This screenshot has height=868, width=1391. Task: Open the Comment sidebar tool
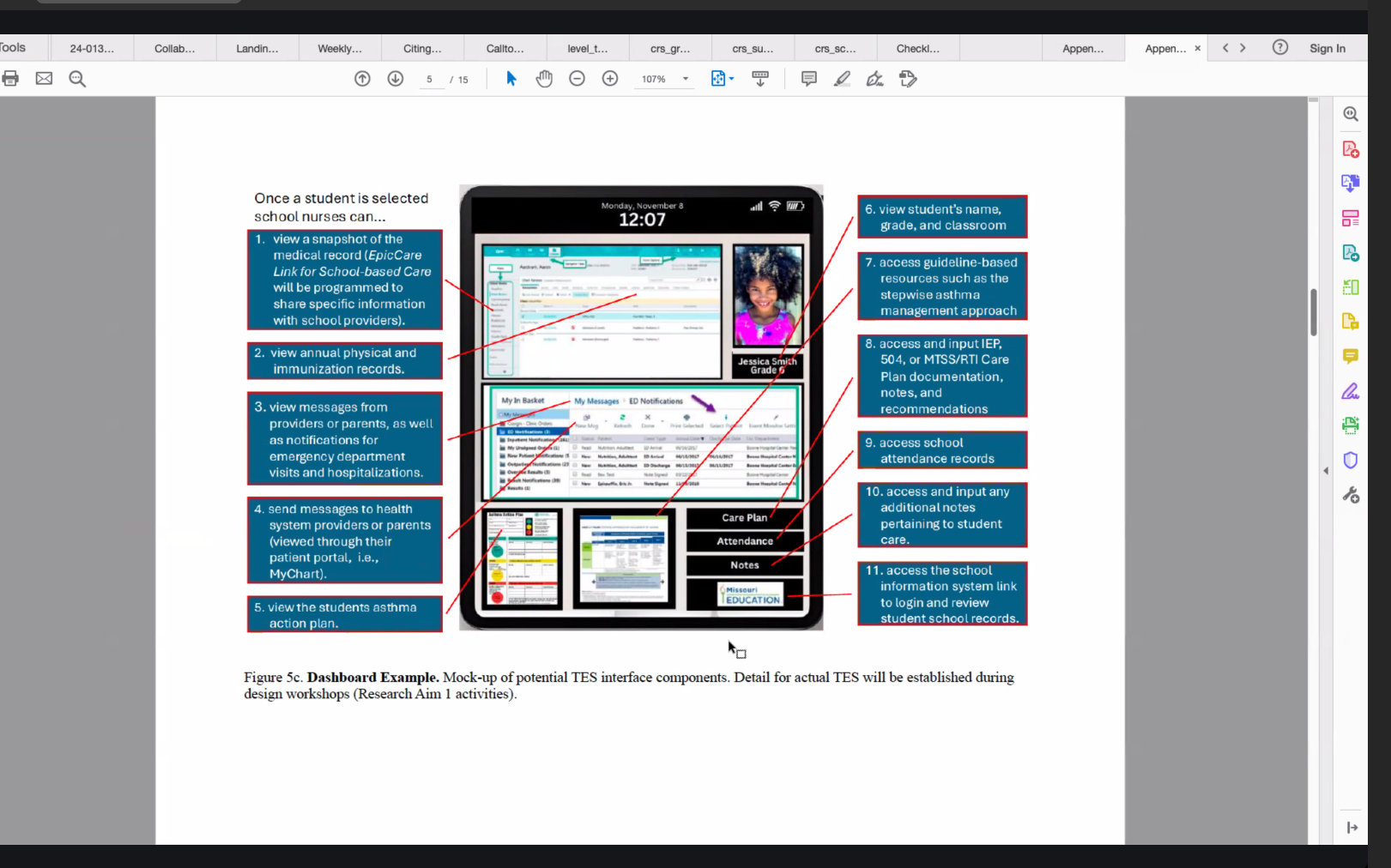tap(1351, 356)
